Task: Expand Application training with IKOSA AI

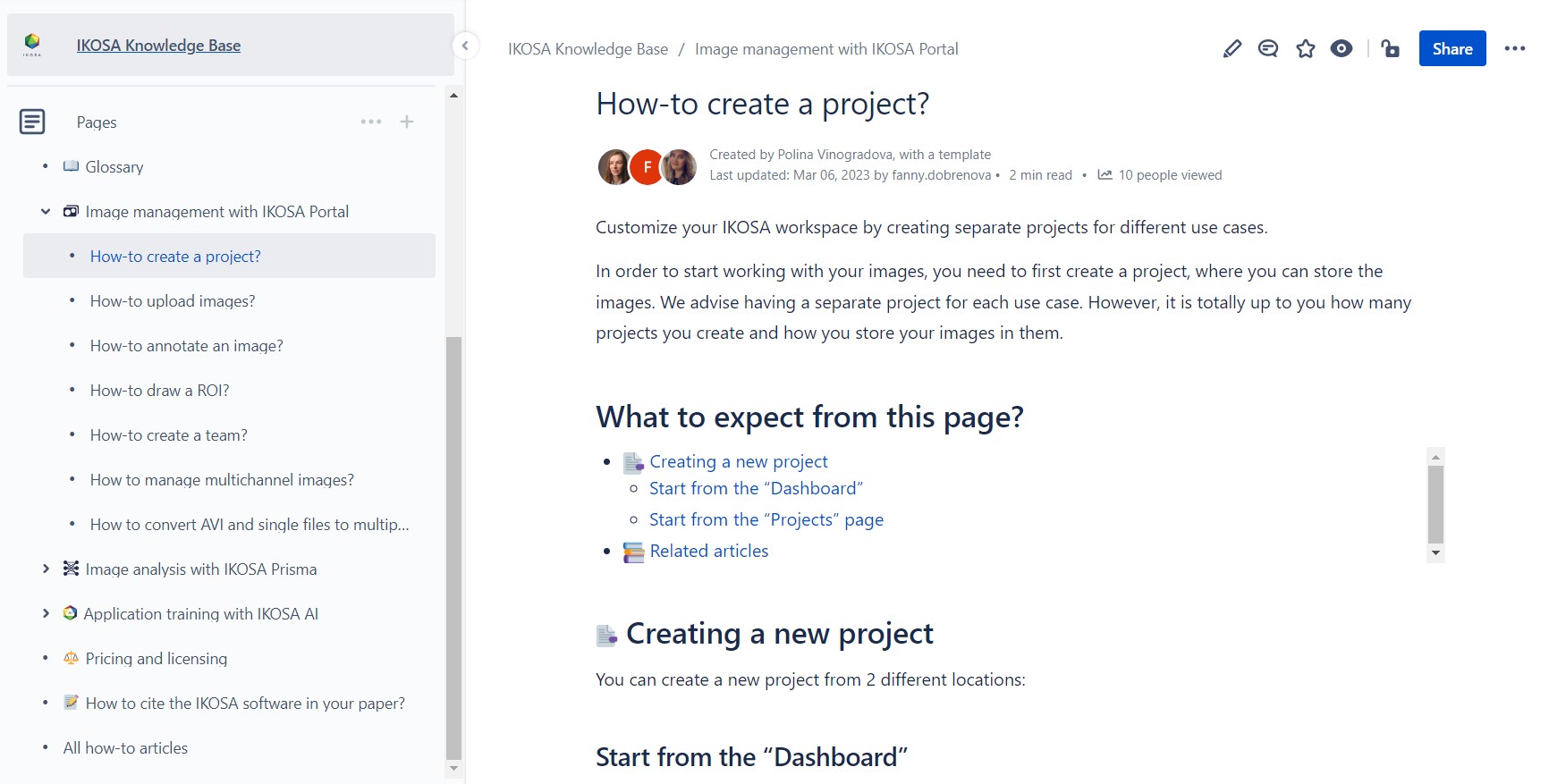Action: 46,614
